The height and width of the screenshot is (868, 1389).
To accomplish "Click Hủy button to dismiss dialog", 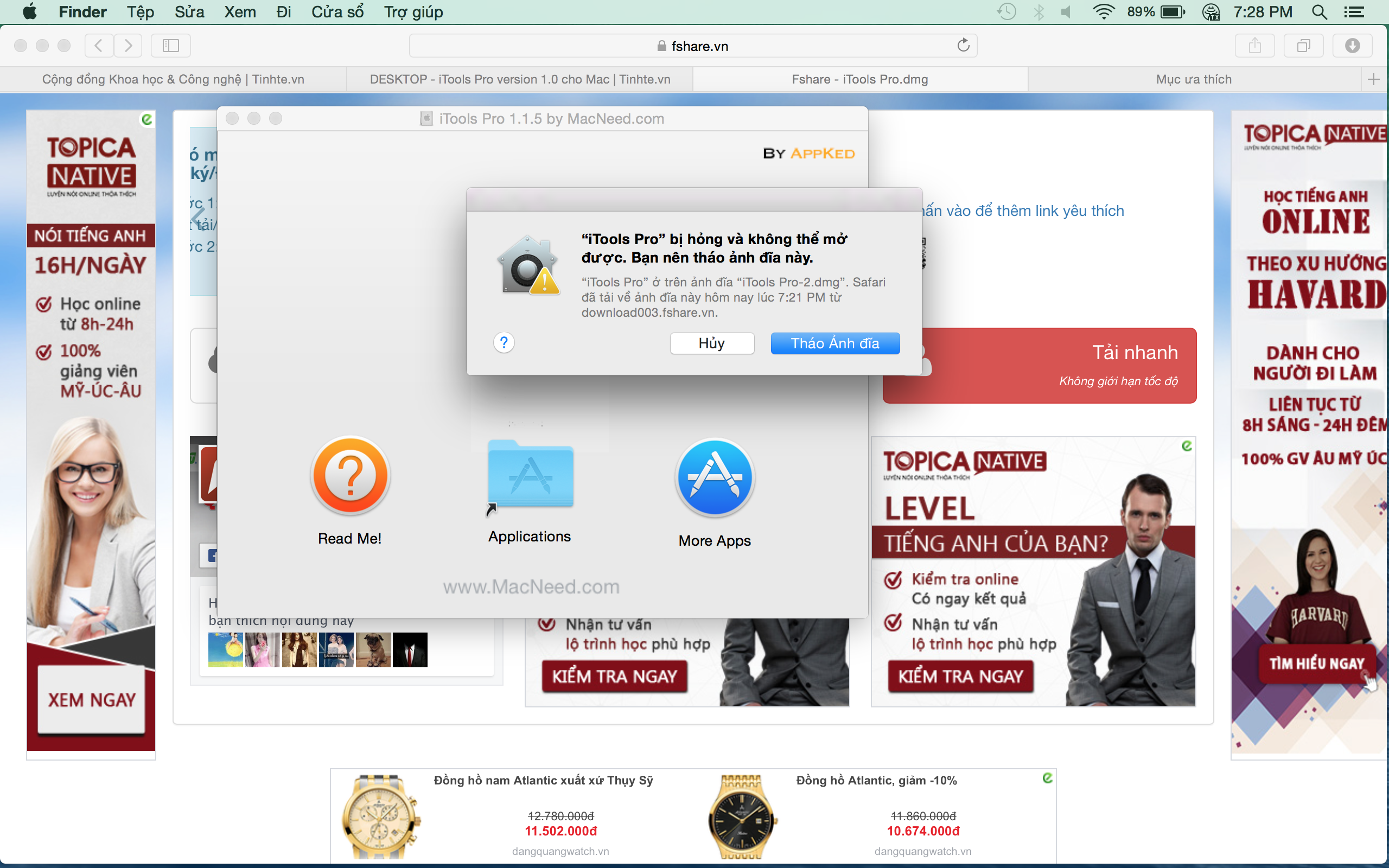I will [x=712, y=343].
